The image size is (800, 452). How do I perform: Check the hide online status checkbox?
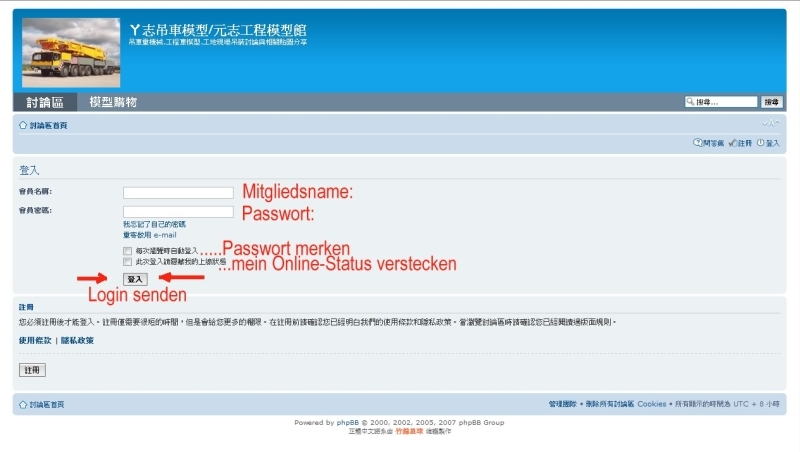pyautogui.click(x=127, y=261)
